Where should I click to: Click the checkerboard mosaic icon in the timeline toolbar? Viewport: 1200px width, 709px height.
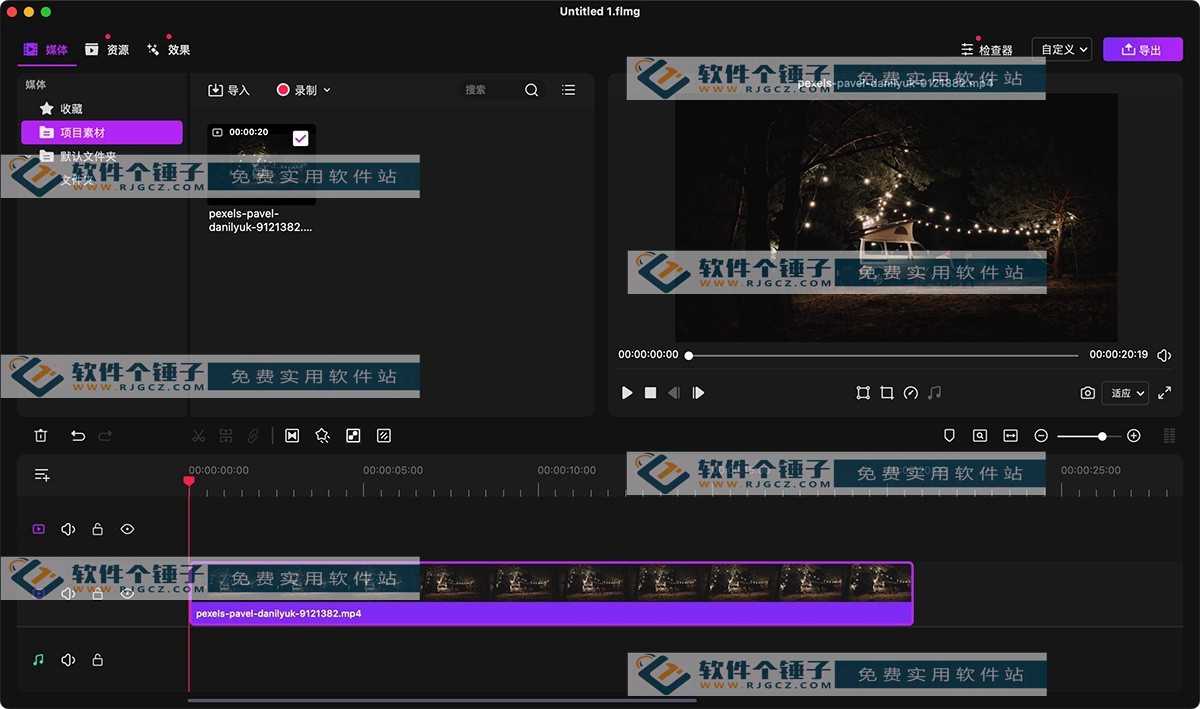point(353,436)
